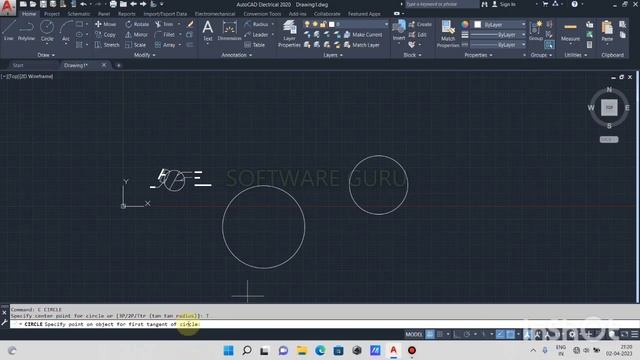Activate the Trim tool
Screen dimensions: 640x360
click(164, 24)
